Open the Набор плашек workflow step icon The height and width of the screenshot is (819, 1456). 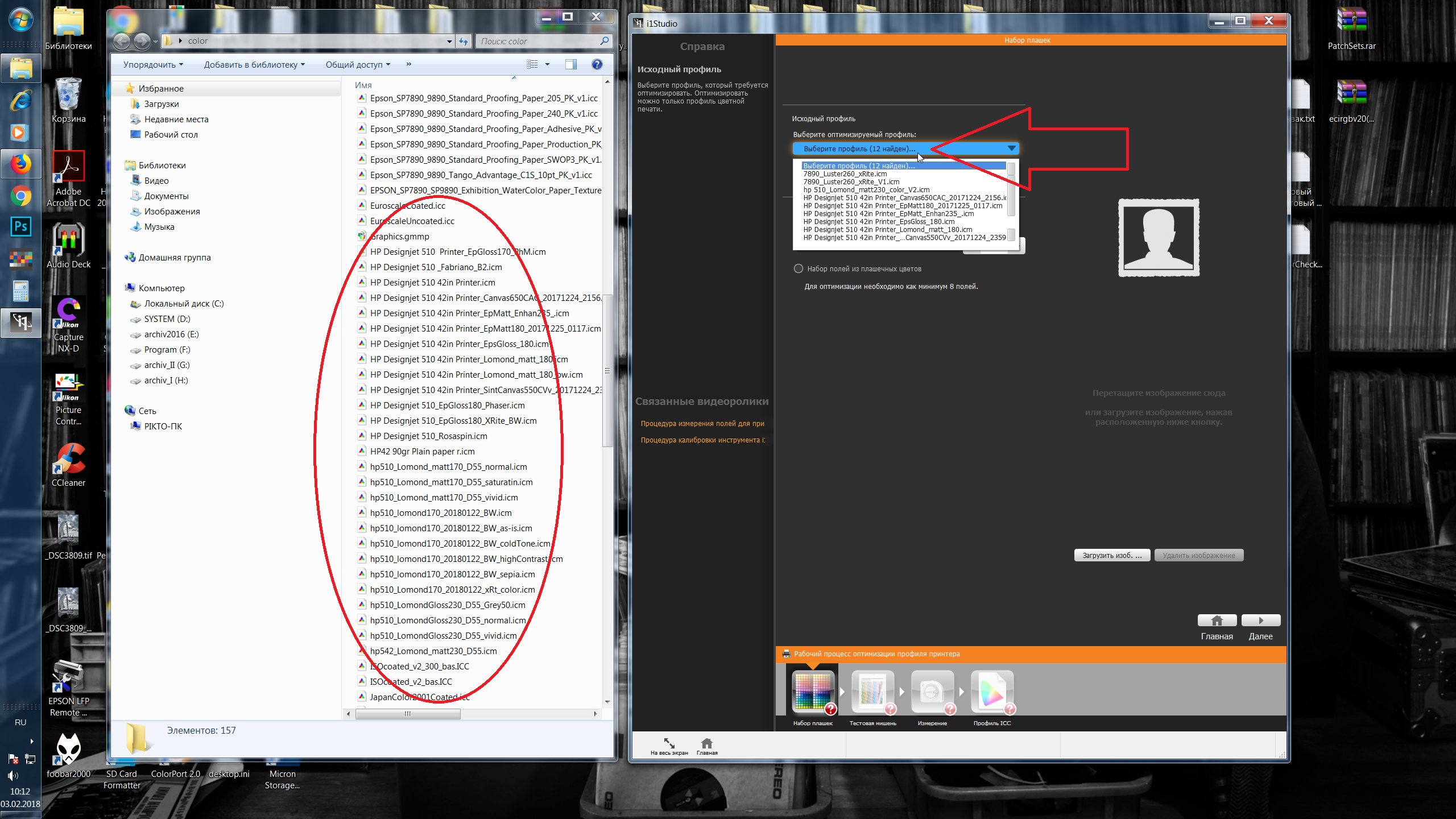[x=813, y=691]
